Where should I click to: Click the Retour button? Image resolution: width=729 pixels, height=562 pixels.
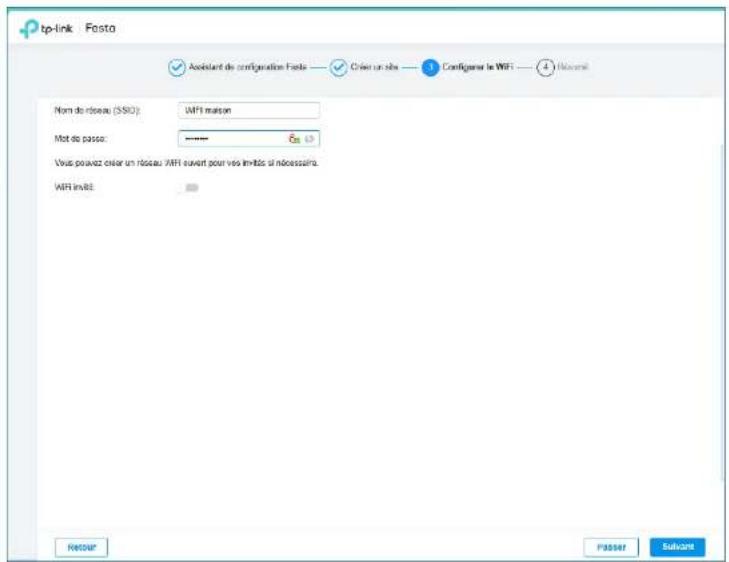tap(81, 547)
